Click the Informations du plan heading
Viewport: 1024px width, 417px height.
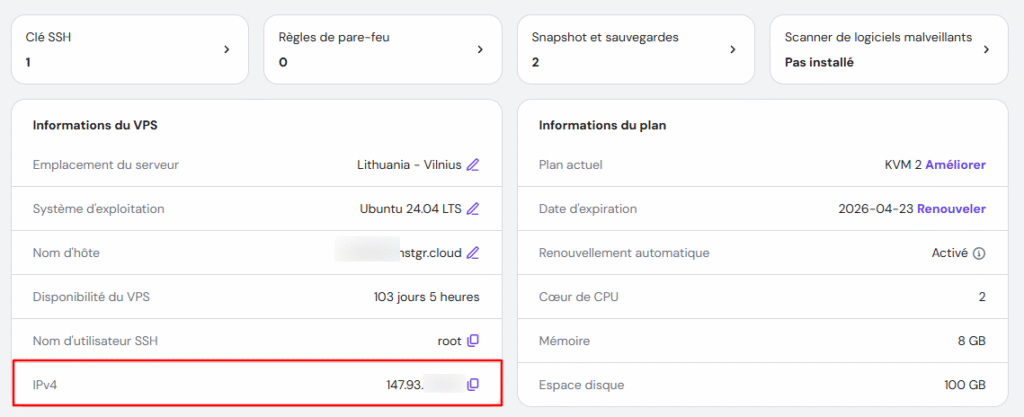coord(602,125)
